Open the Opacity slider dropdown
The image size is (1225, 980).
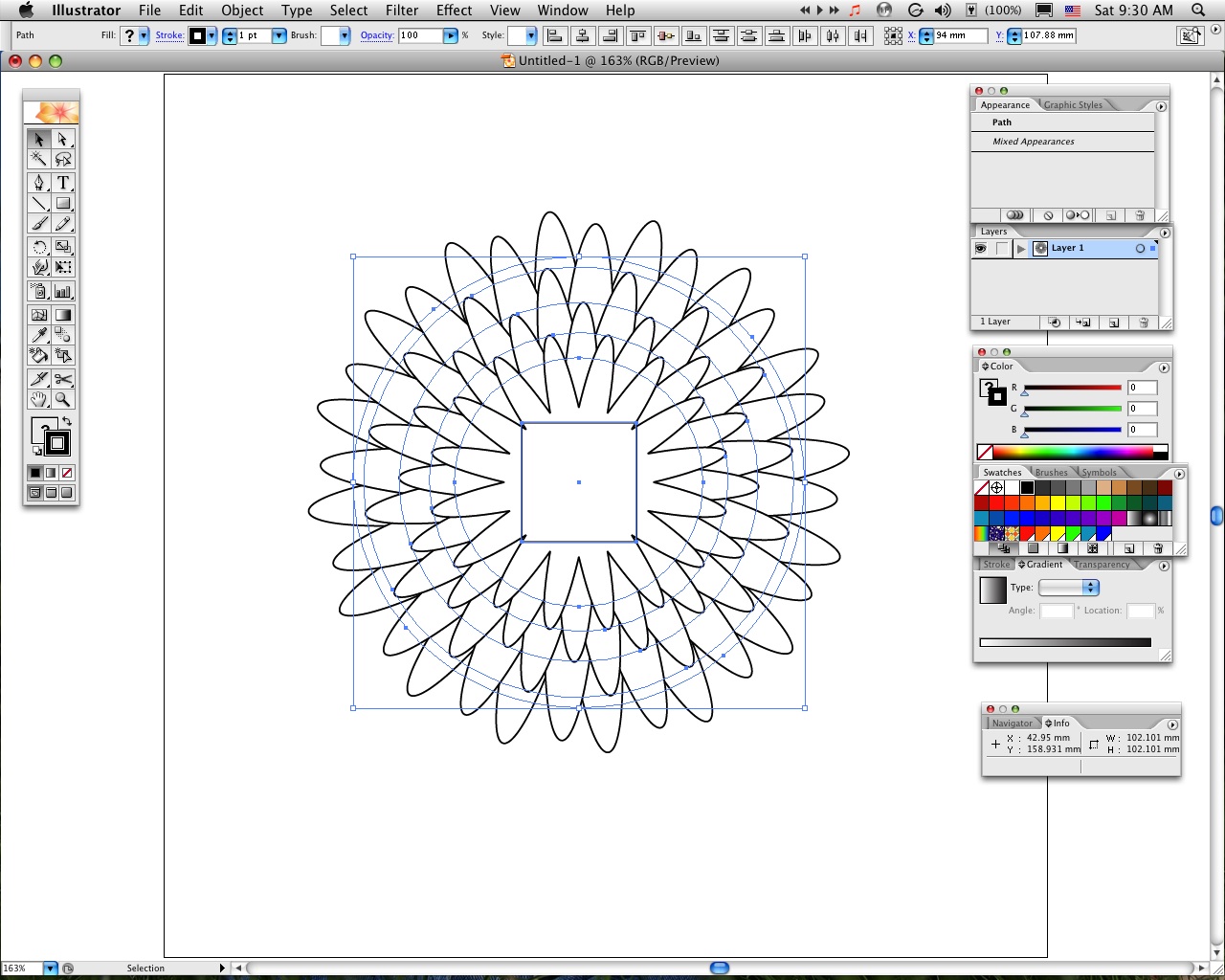(x=450, y=35)
